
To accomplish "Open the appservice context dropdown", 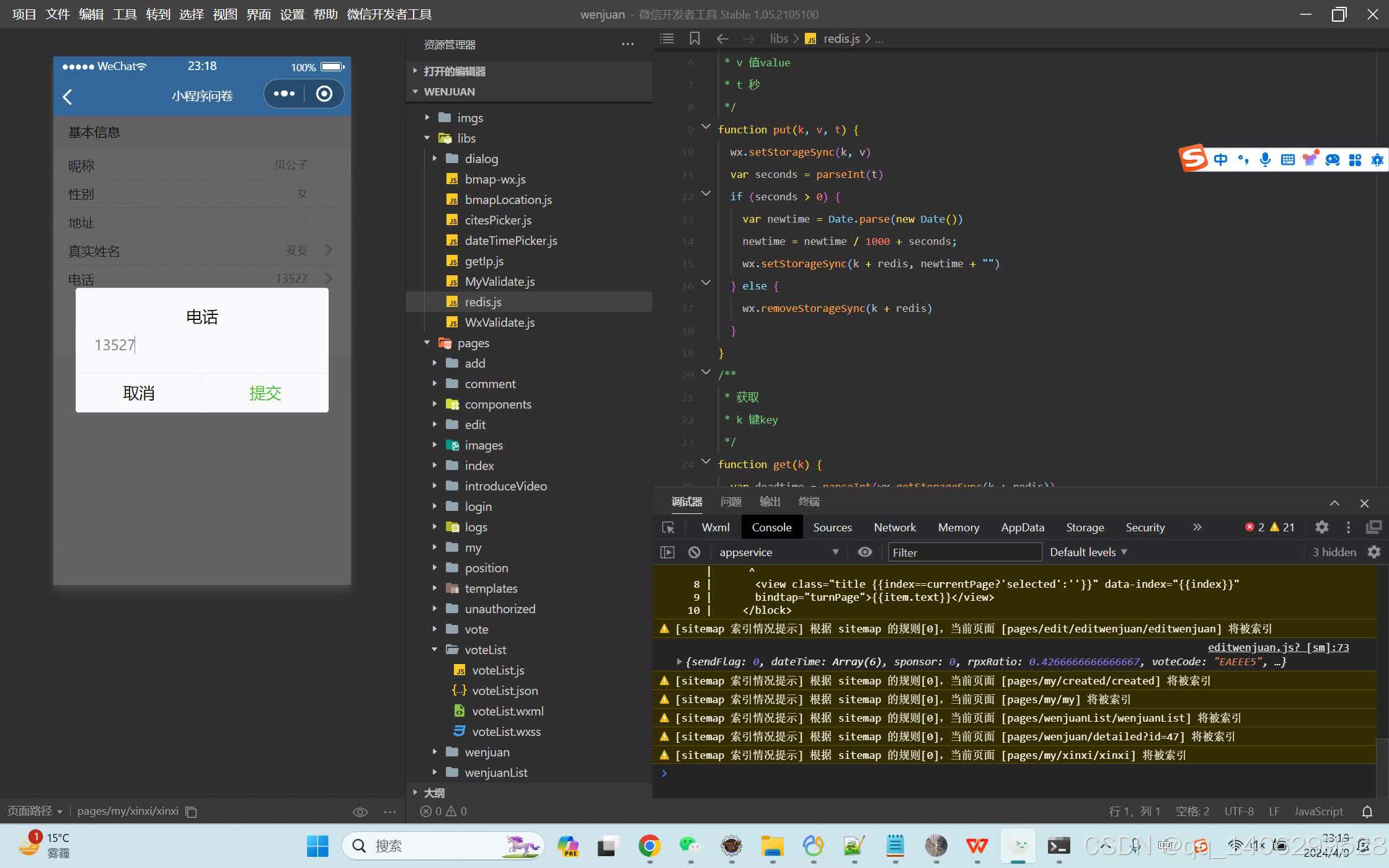I will [778, 552].
